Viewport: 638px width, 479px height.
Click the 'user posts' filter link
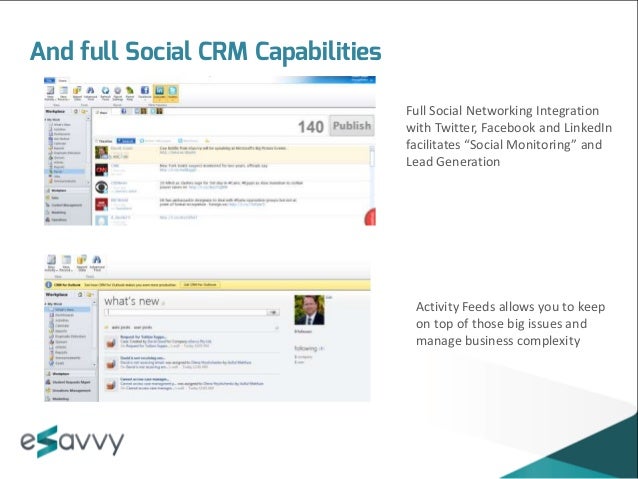pos(143,327)
